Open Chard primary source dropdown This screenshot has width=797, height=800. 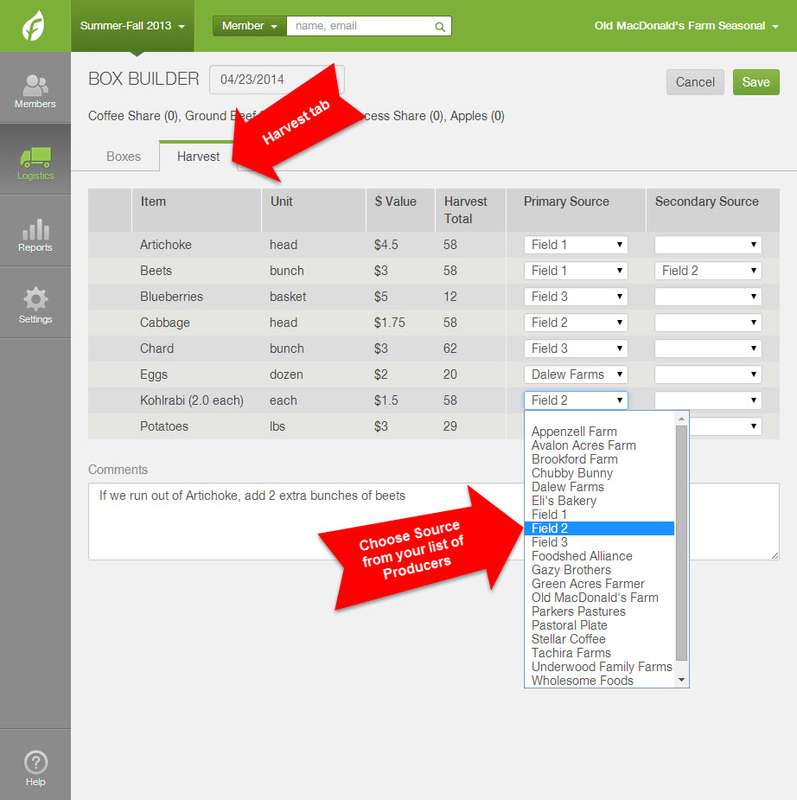[x=576, y=348]
